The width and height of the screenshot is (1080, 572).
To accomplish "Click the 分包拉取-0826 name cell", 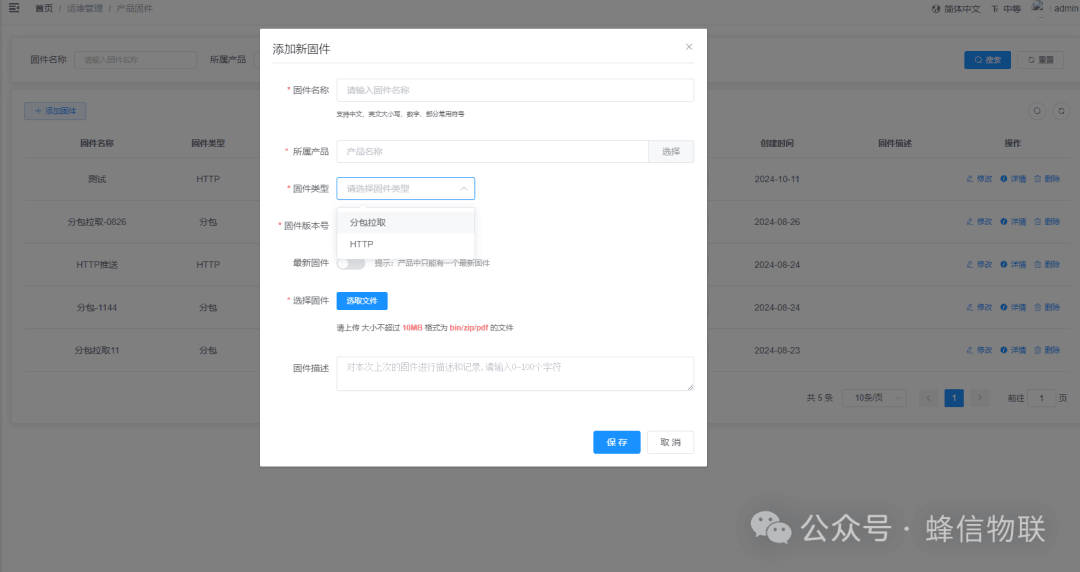I will coord(97,222).
